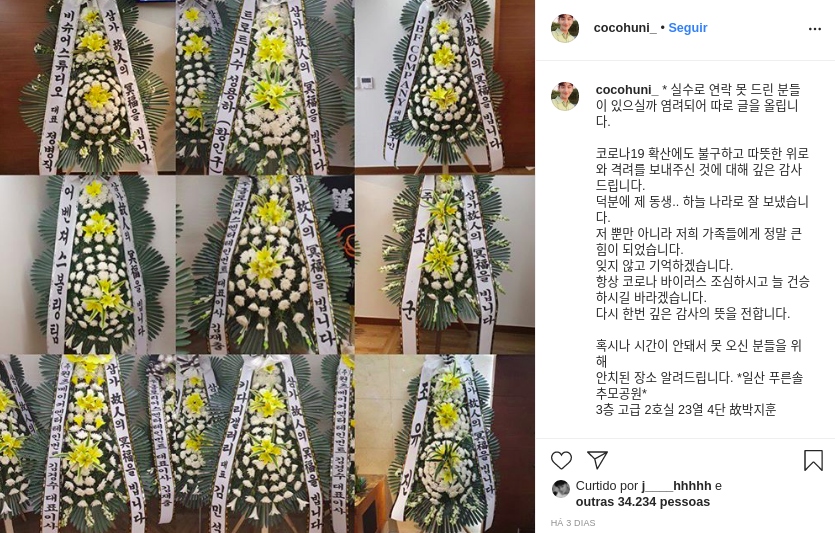This screenshot has width=835, height=533.
Task: Open cocohuni_ profile from header username
Action: (x=625, y=28)
